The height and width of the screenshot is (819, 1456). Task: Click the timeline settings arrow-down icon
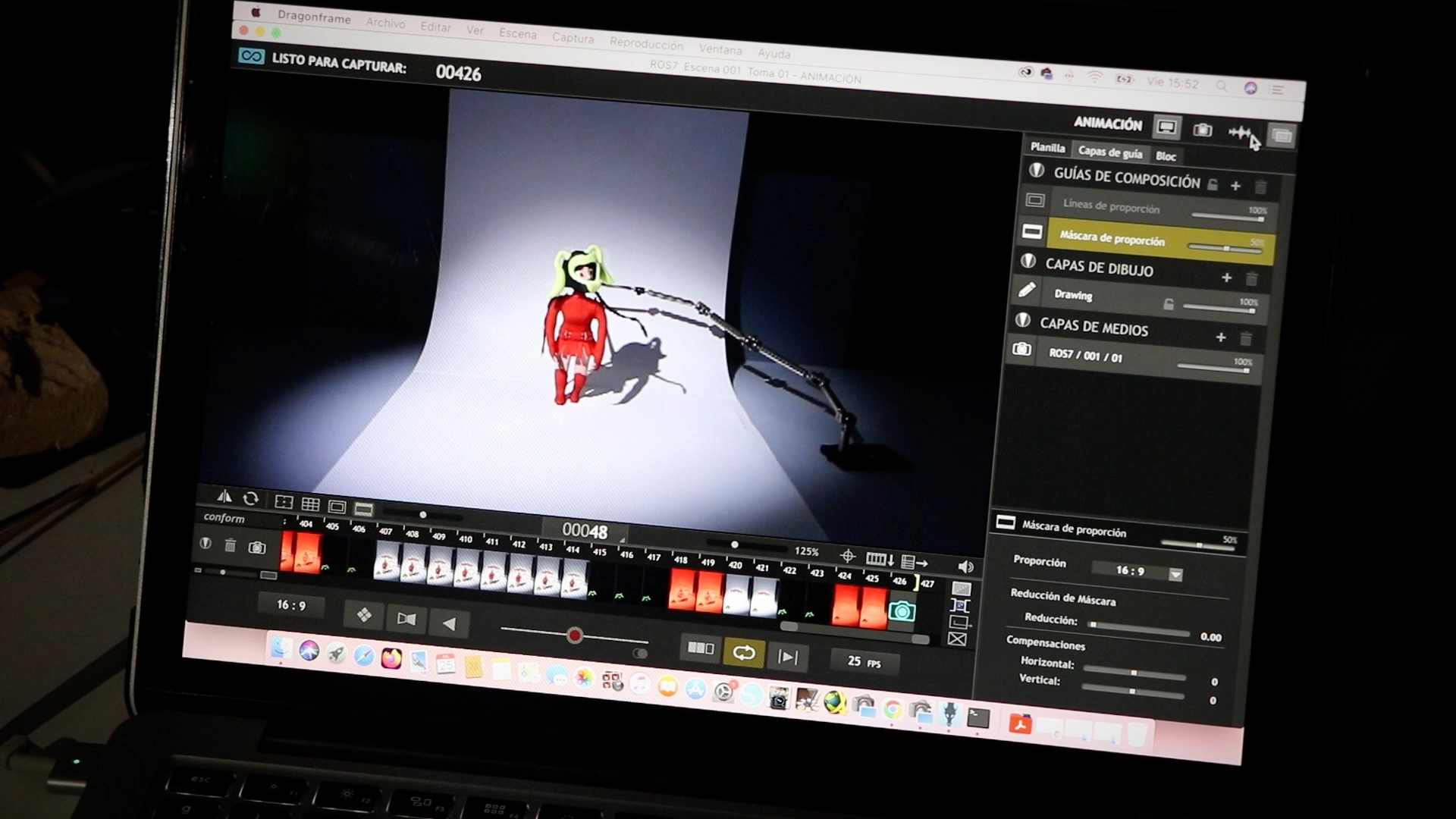pyautogui.click(x=880, y=560)
